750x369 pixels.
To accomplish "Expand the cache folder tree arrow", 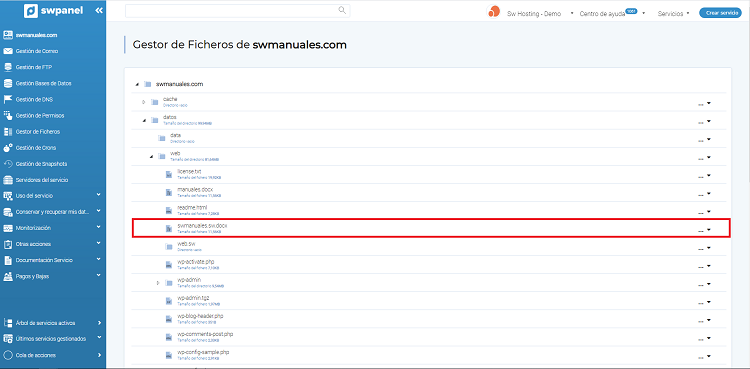I will 143,102.
